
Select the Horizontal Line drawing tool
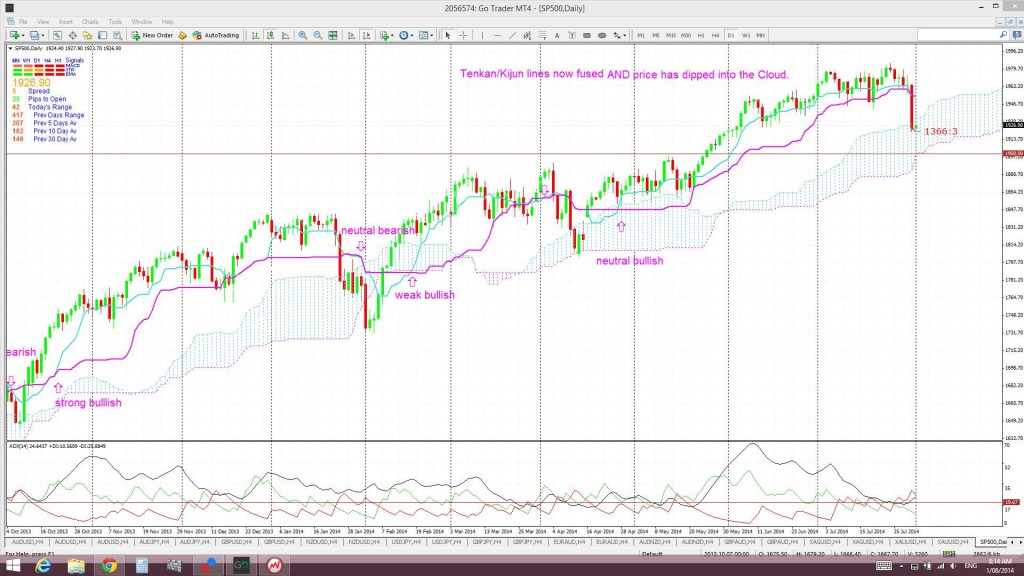[497, 35]
